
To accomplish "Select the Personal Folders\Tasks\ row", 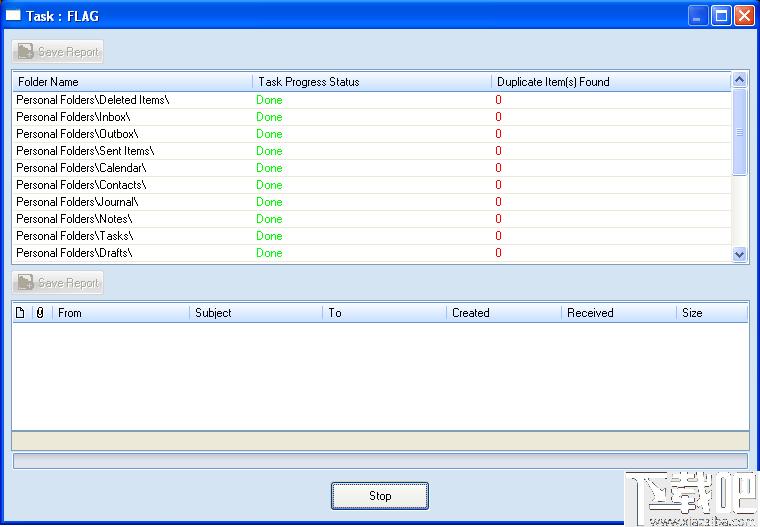I will tap(372, 236).
